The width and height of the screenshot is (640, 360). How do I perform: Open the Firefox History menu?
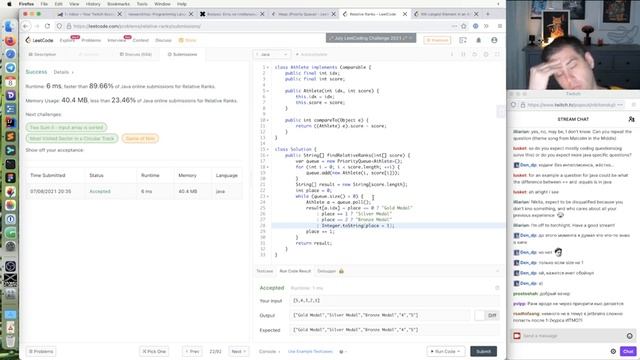click(x=93, y=4)
